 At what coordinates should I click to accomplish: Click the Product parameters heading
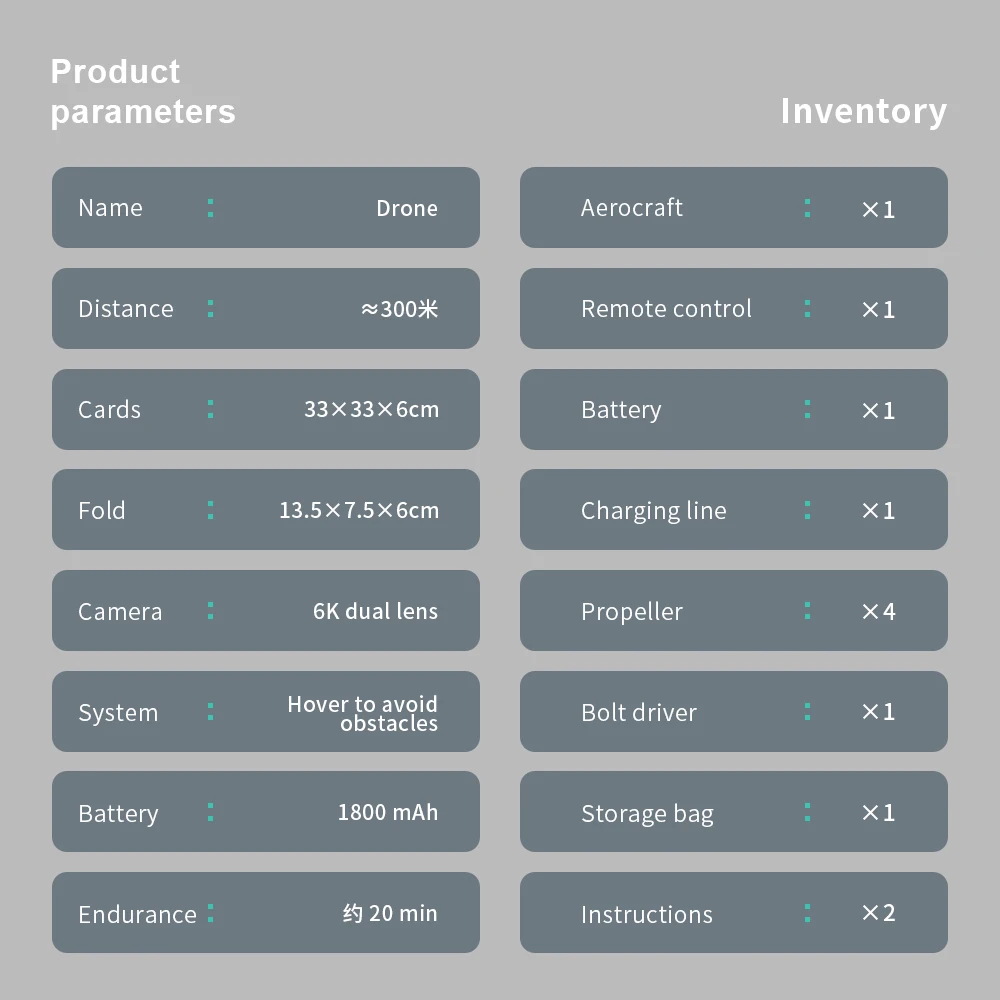point(143,91)
